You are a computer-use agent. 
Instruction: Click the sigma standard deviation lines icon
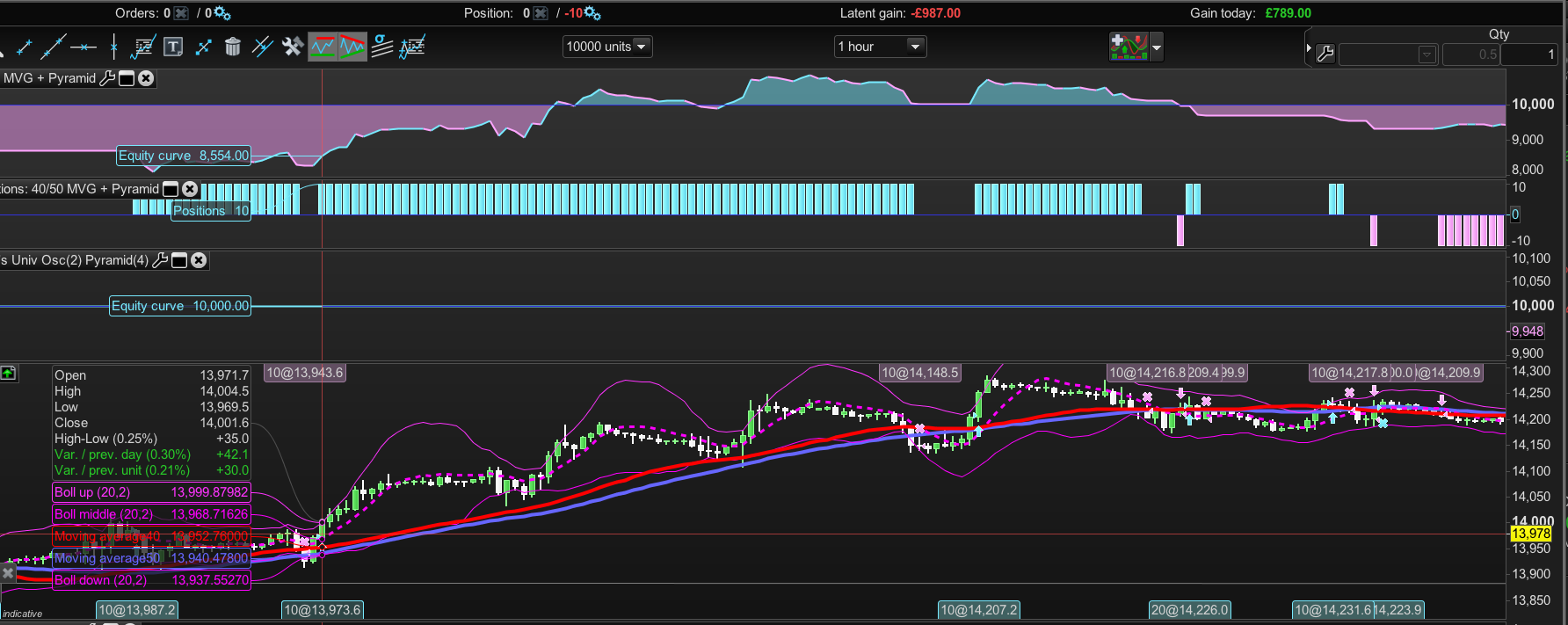tap(382, 46)
